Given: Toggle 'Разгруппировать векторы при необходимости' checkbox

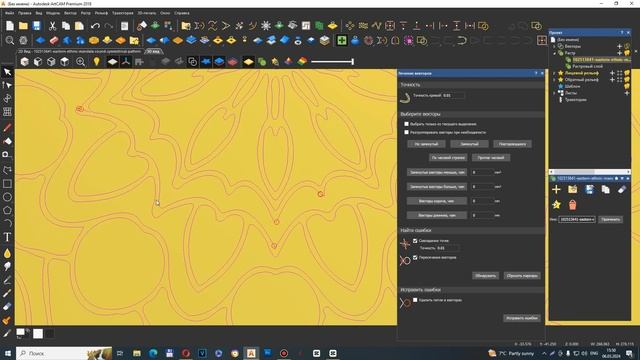Looking at the screenshot, I should 407,132.
